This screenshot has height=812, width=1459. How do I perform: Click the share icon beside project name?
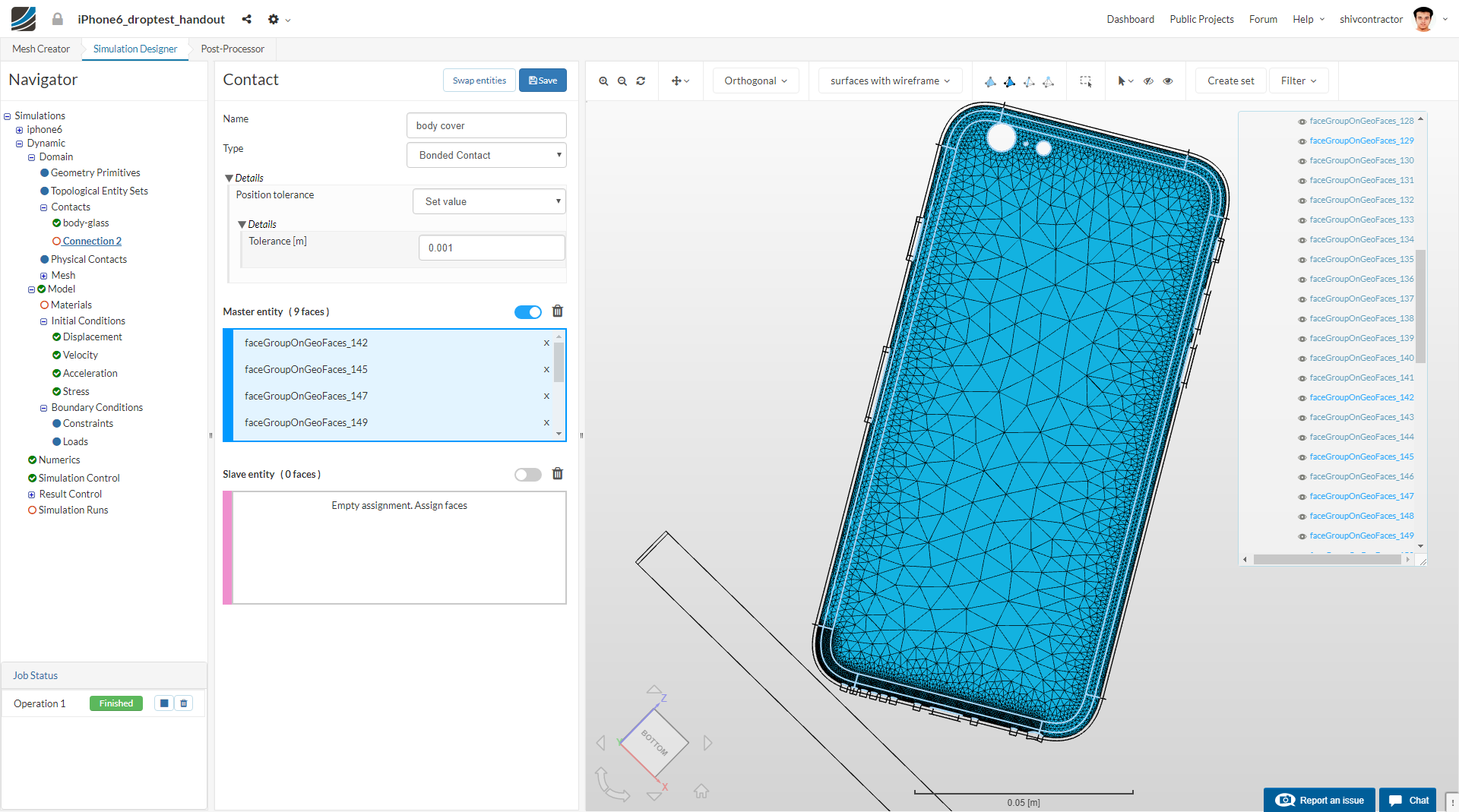tap(246, 19)
